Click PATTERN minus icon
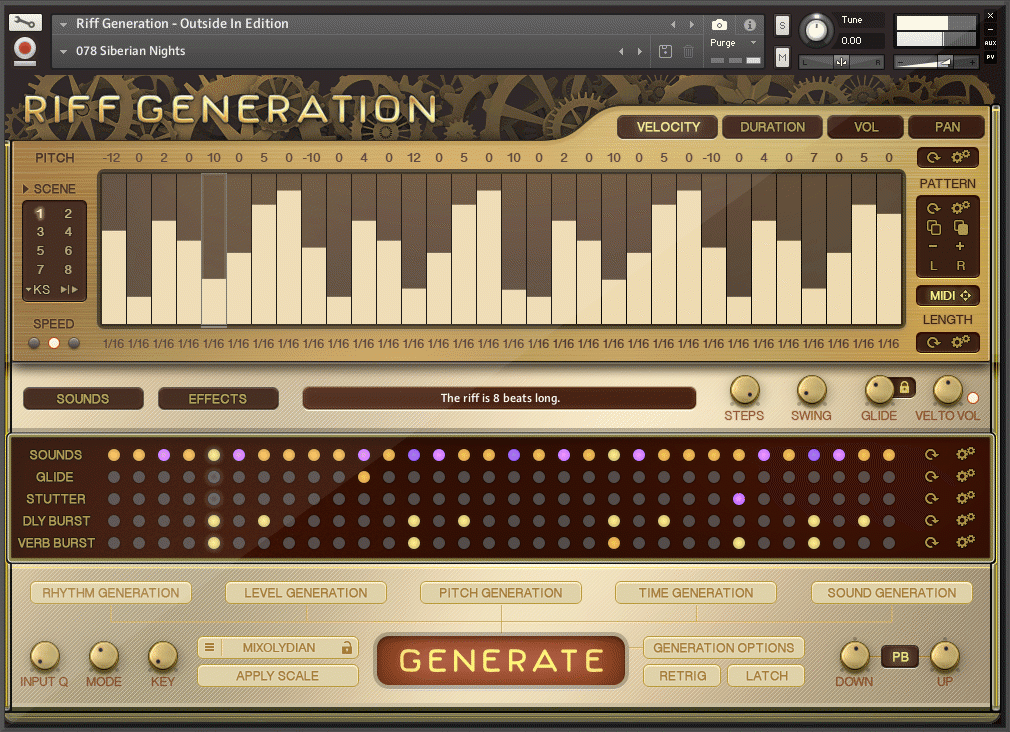1010x732 pixels. [x=933, y=246]
